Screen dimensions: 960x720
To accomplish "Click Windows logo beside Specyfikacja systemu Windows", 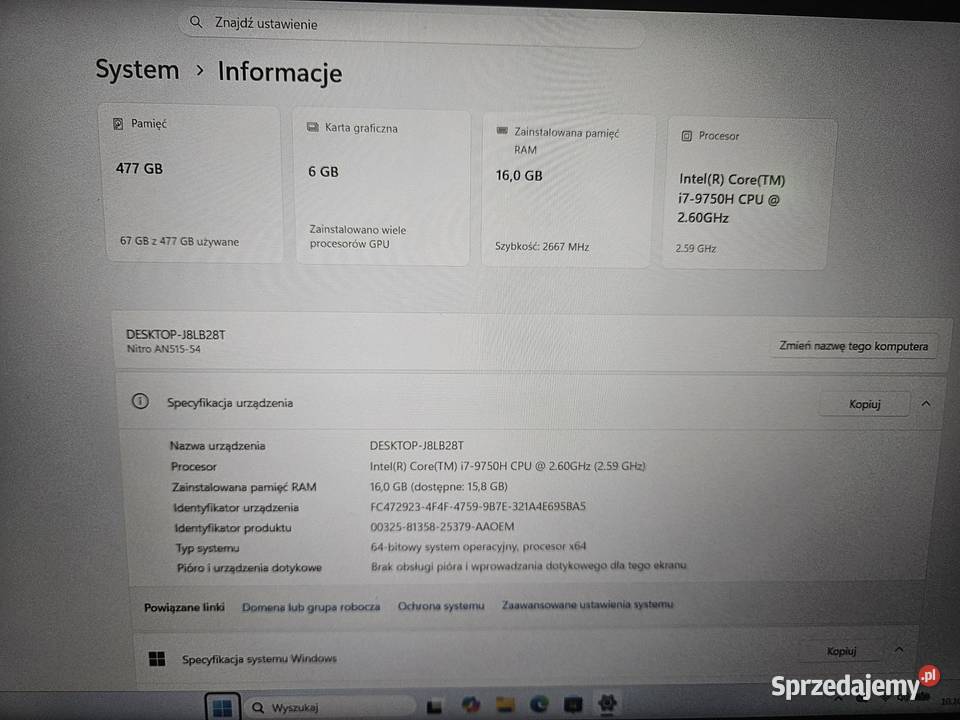I will click(x=157, y=659).
